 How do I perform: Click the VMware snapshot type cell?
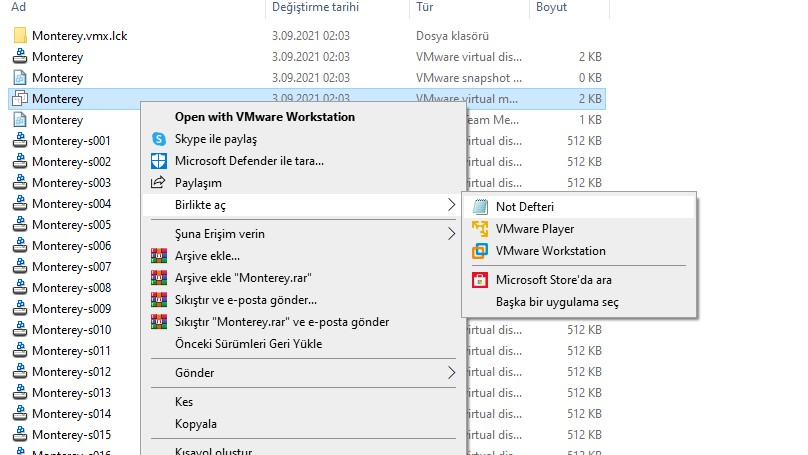tap(469, 78)
